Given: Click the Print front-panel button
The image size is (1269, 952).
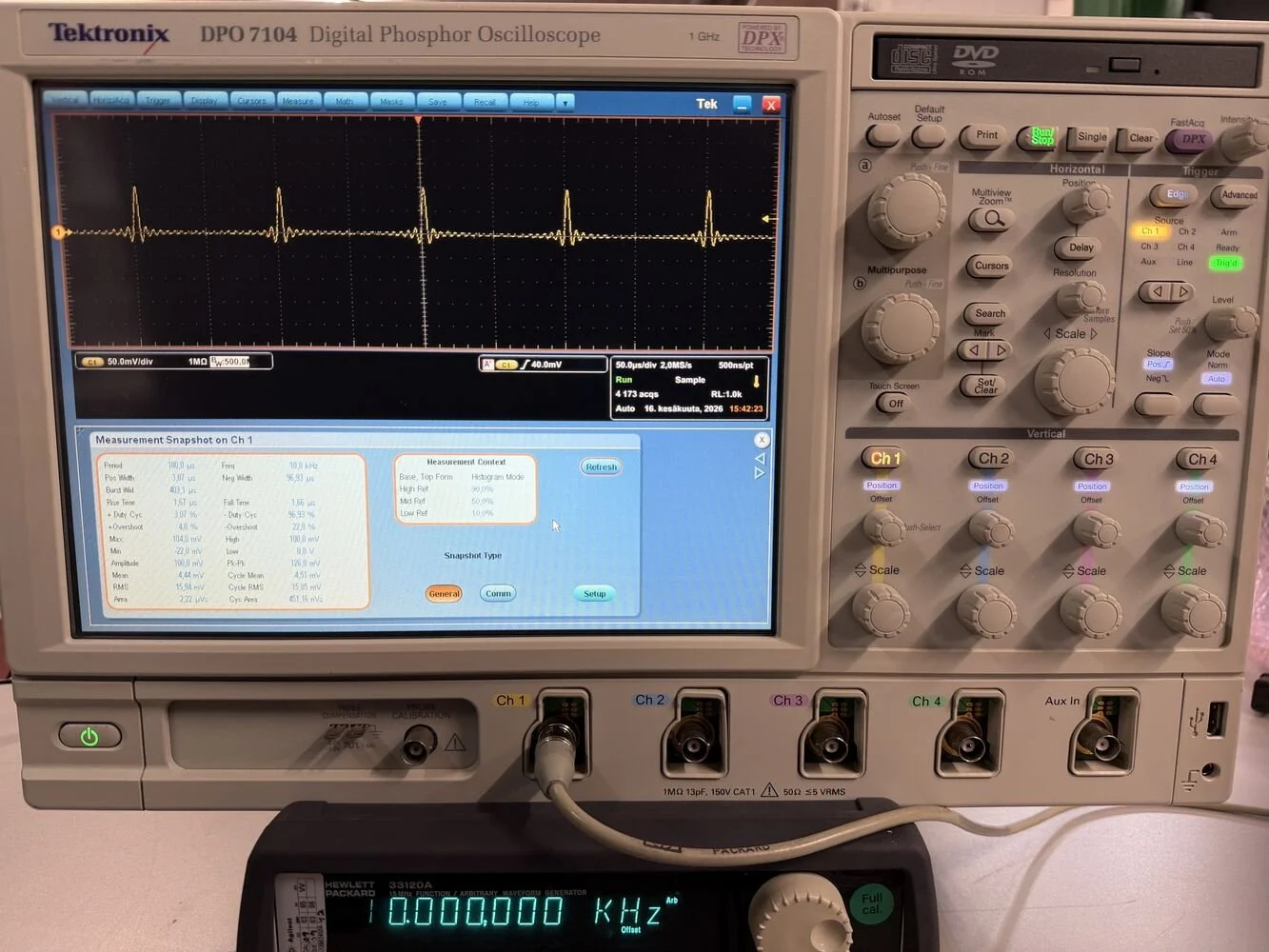Looking at the screenshot, I should click(985, 136).
